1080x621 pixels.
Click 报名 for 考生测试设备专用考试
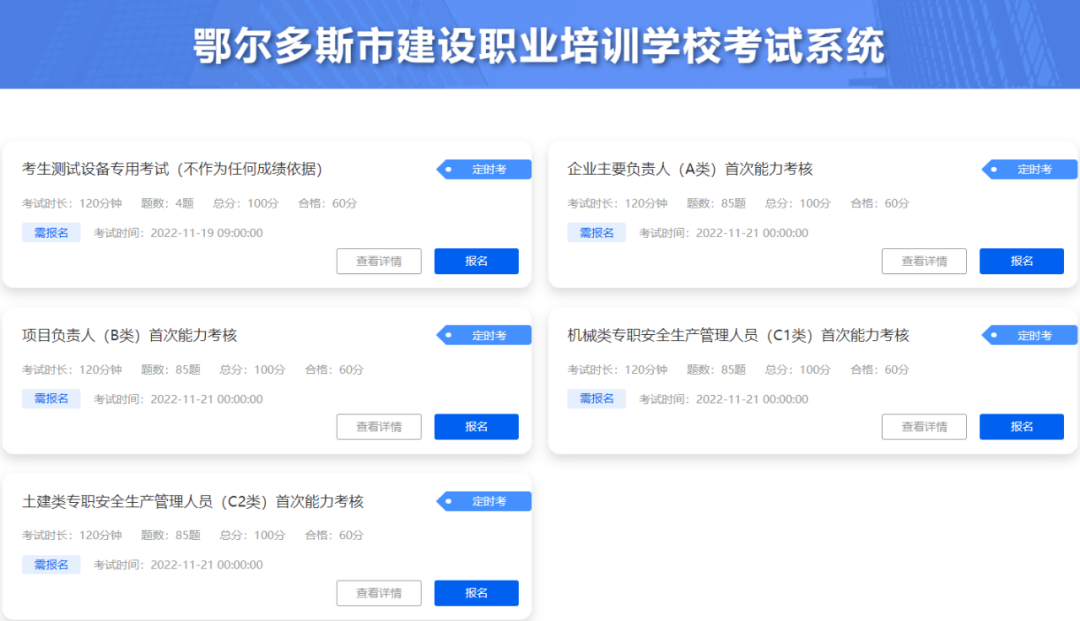tap(476, 261)
